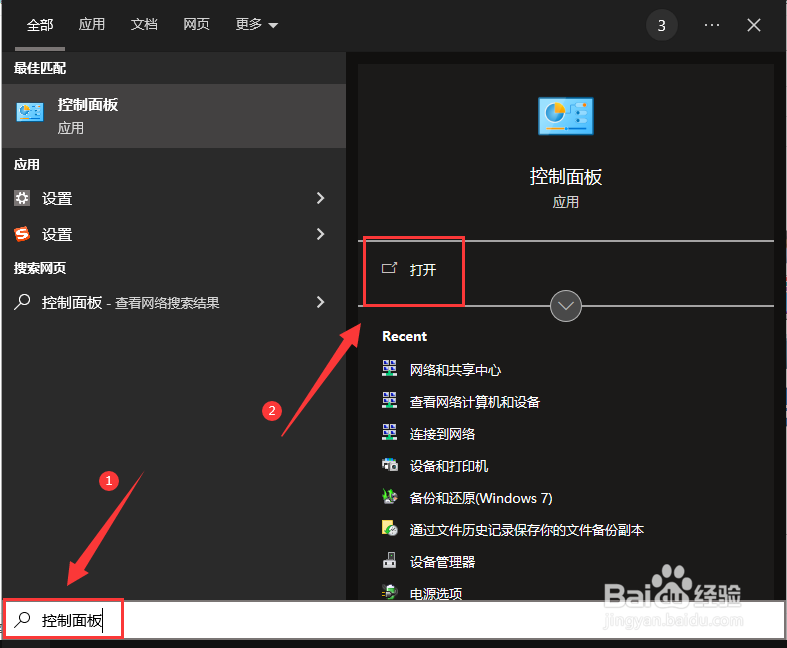The image size is (787, 648).
Task: Select the 全部 tab
Action: tap(40, 25)
